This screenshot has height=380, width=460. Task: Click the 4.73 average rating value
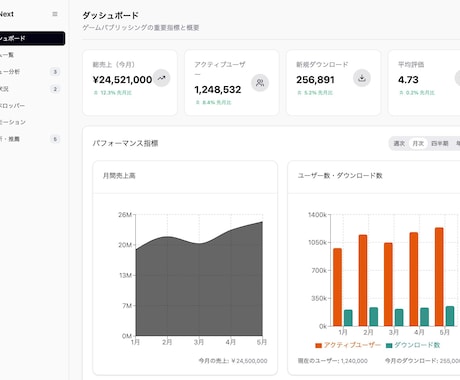[x=408, y=80]
